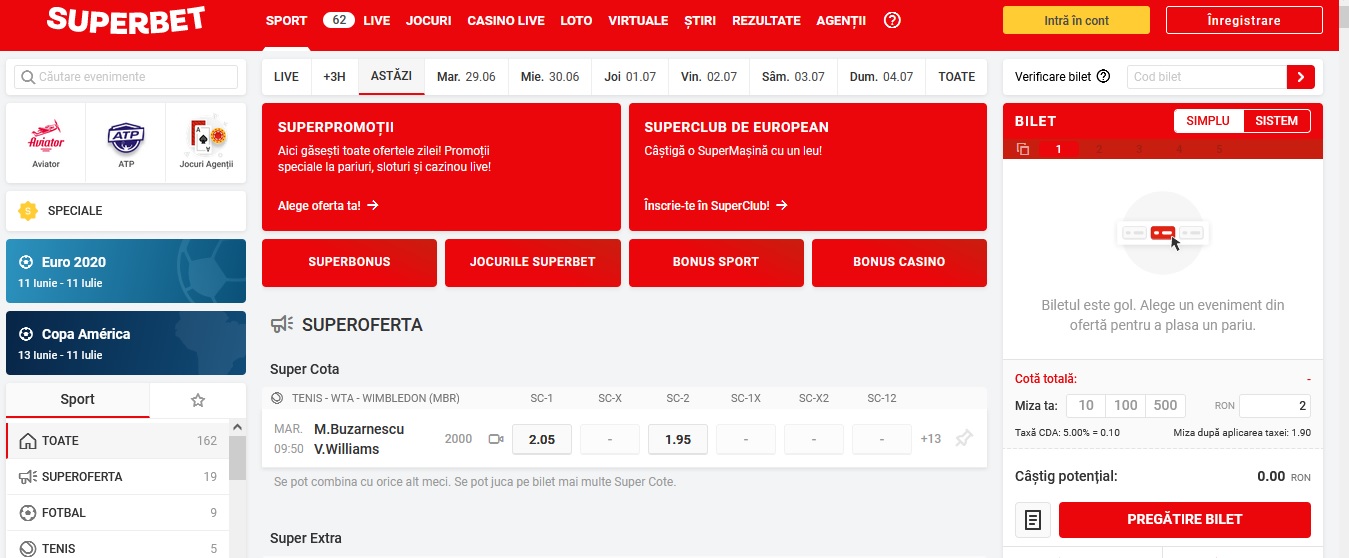Follow Înscrie-te în SuperClub link
Viewport: 1349px width, 558px height.
(x=716, y=205)
